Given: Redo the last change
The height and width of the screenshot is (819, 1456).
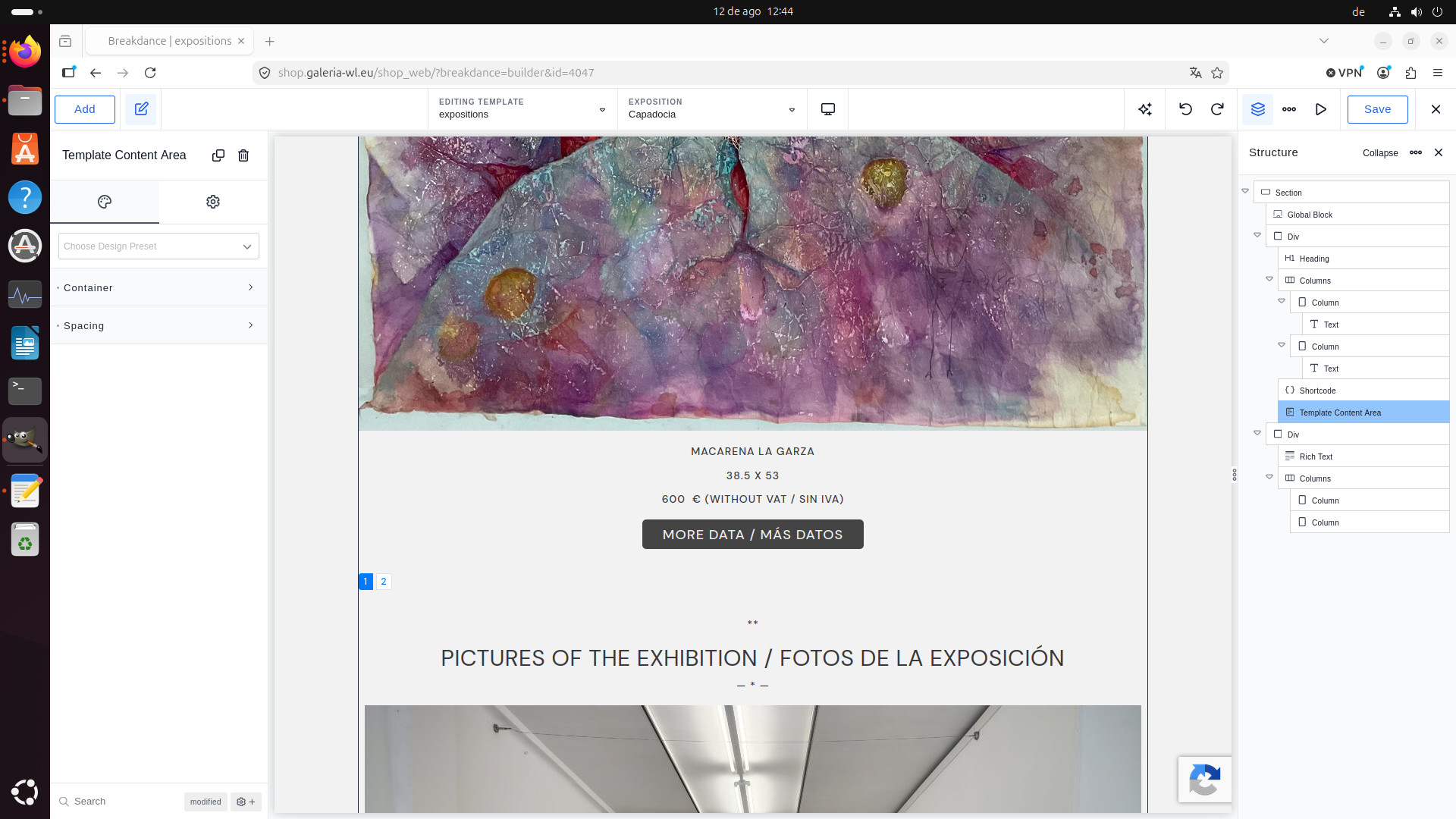Looking at the screenshot, I should [x=1217, y=109].
